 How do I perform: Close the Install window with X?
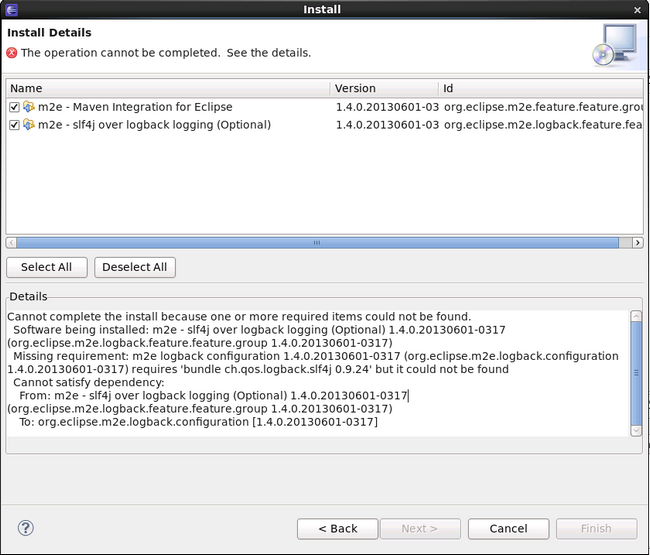[x=638, y=10]
